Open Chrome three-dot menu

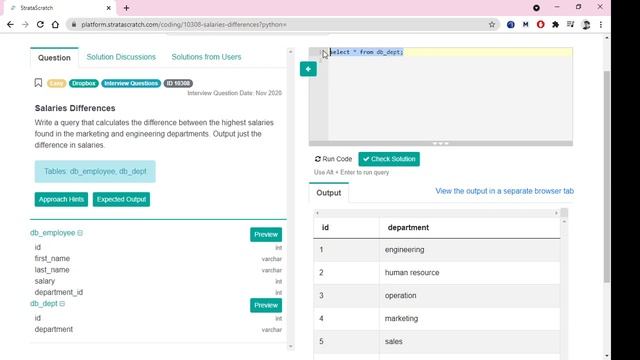(600, 24)
